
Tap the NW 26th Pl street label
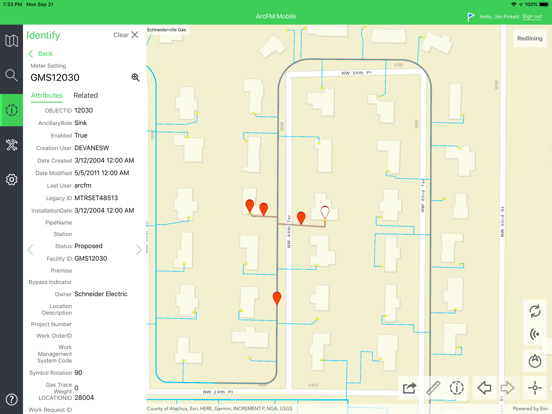[x=356, y=73]
